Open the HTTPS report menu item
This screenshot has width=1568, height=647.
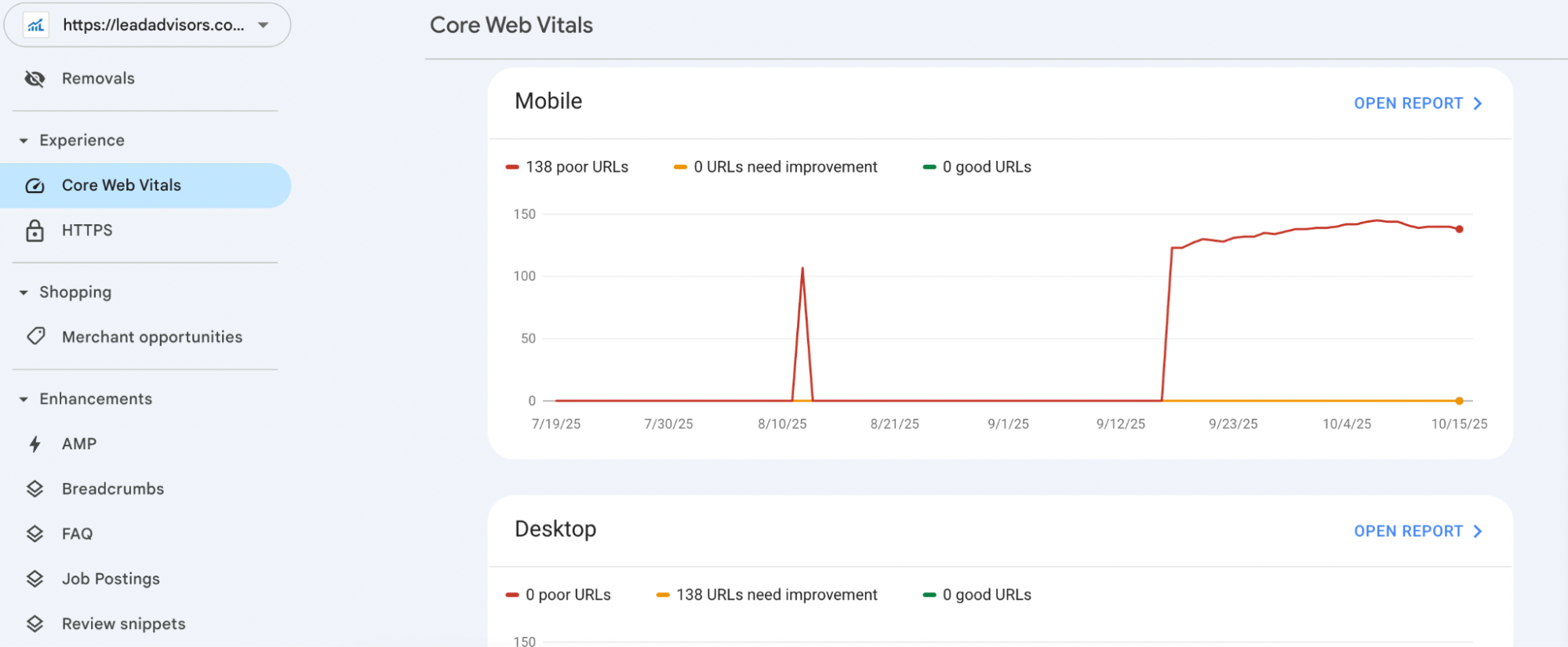(87, 231)
